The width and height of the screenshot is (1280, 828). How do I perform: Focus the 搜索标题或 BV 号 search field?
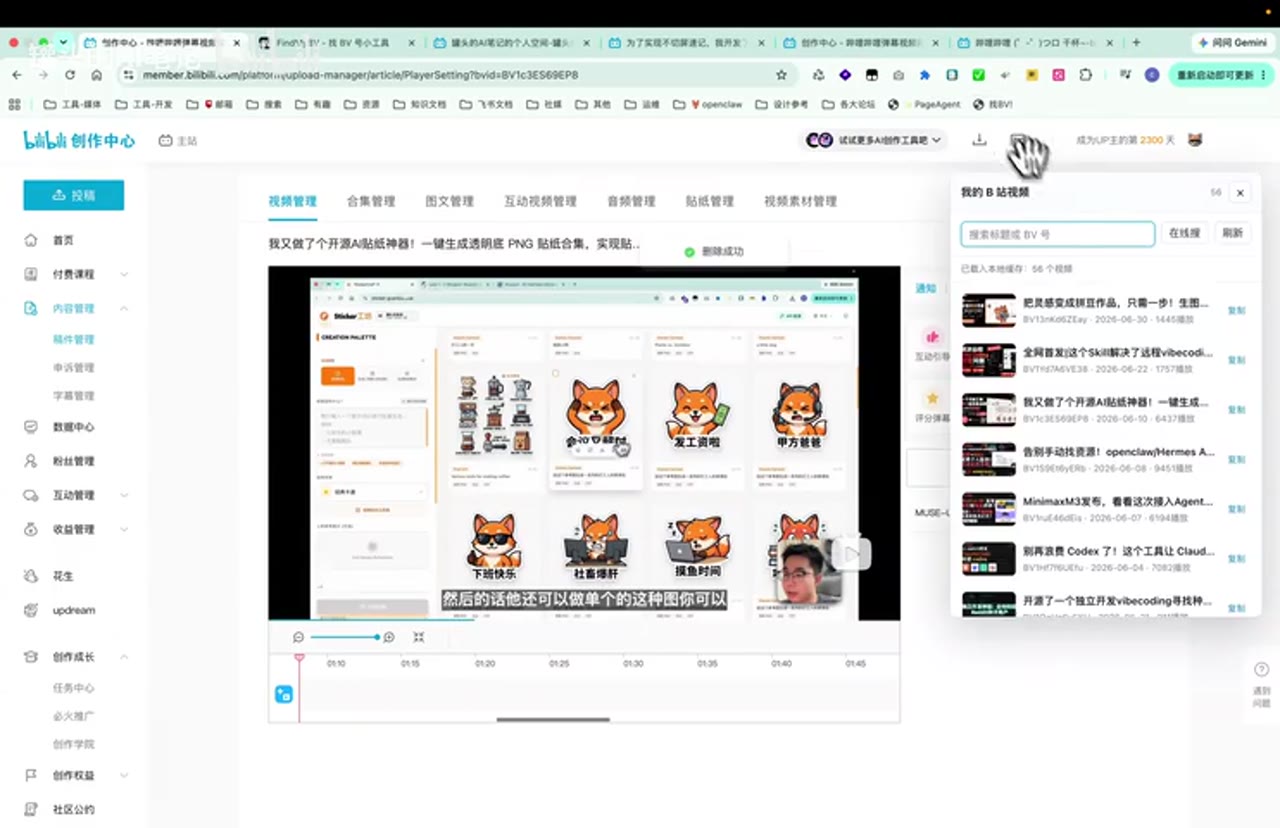1058,233
